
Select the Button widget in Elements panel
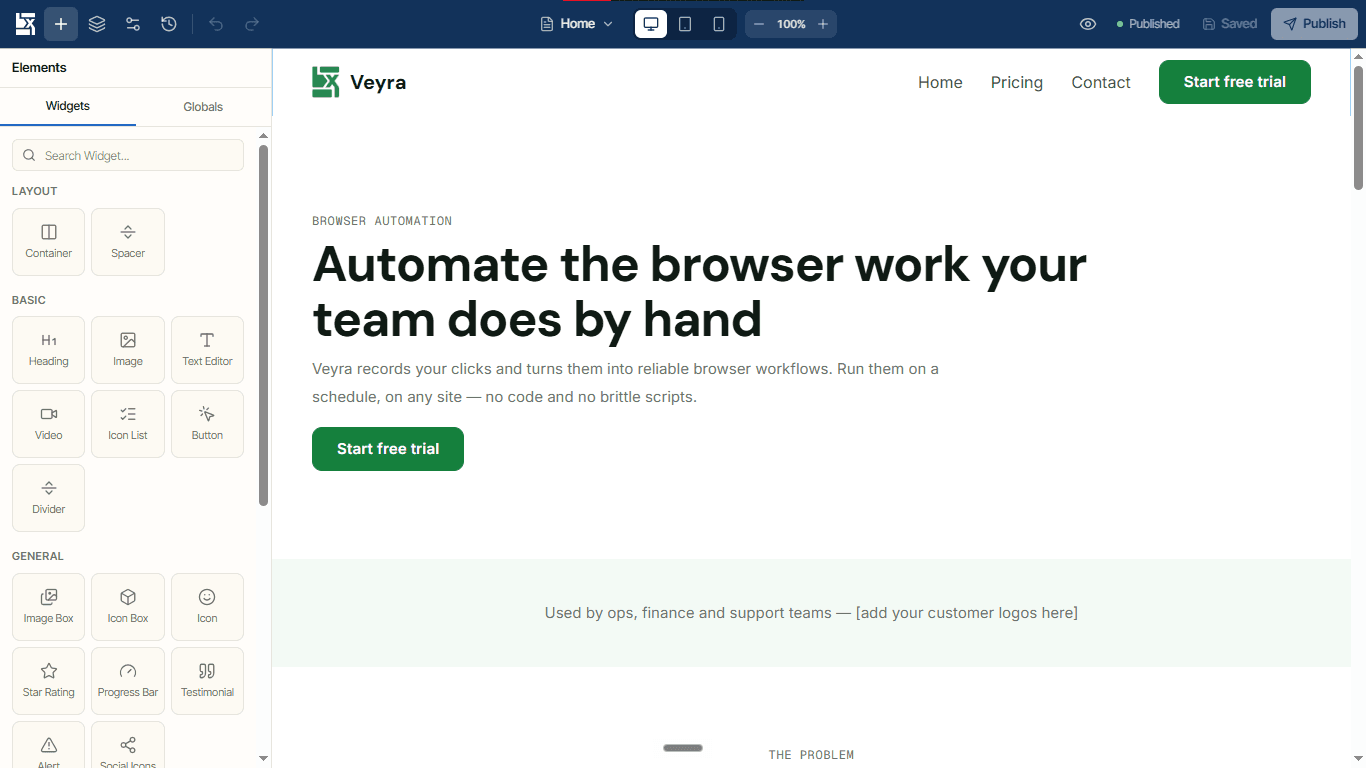[207, 424]
